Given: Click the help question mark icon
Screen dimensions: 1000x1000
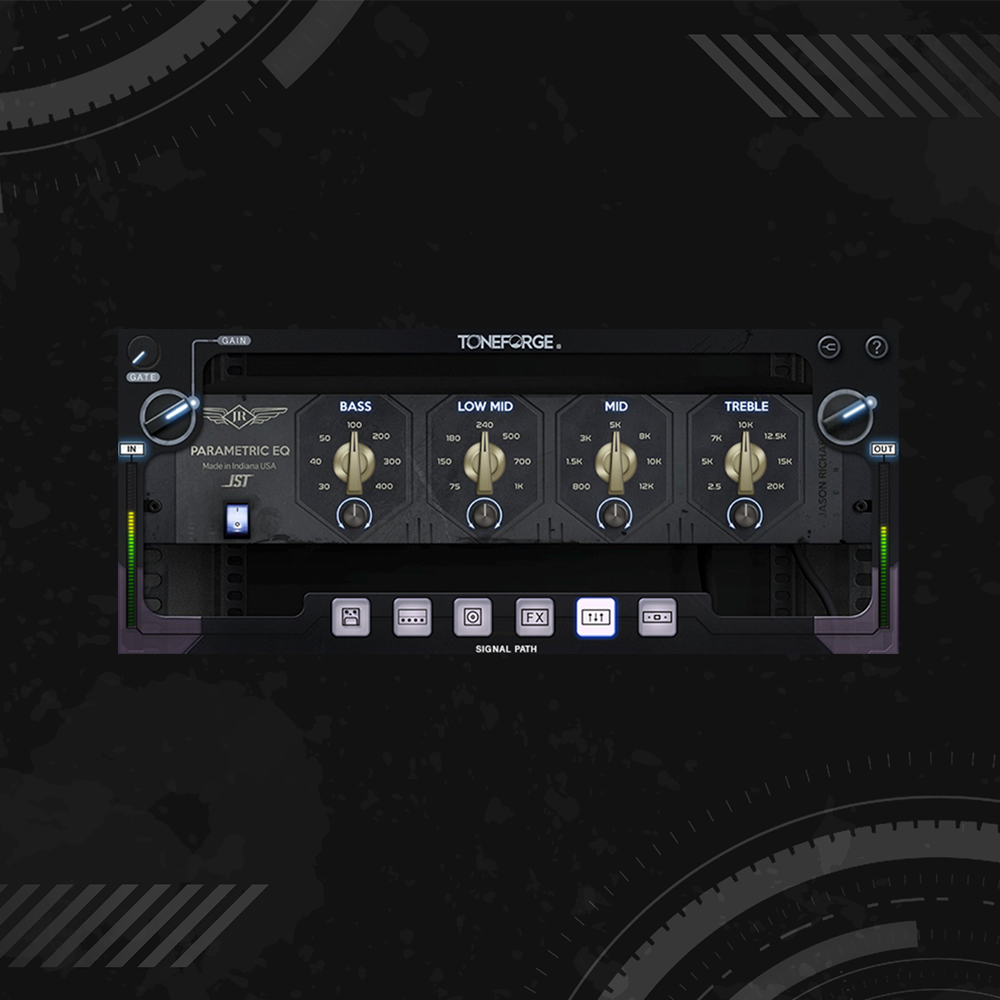Looking at the screenshot, I should tap(876, 347).
